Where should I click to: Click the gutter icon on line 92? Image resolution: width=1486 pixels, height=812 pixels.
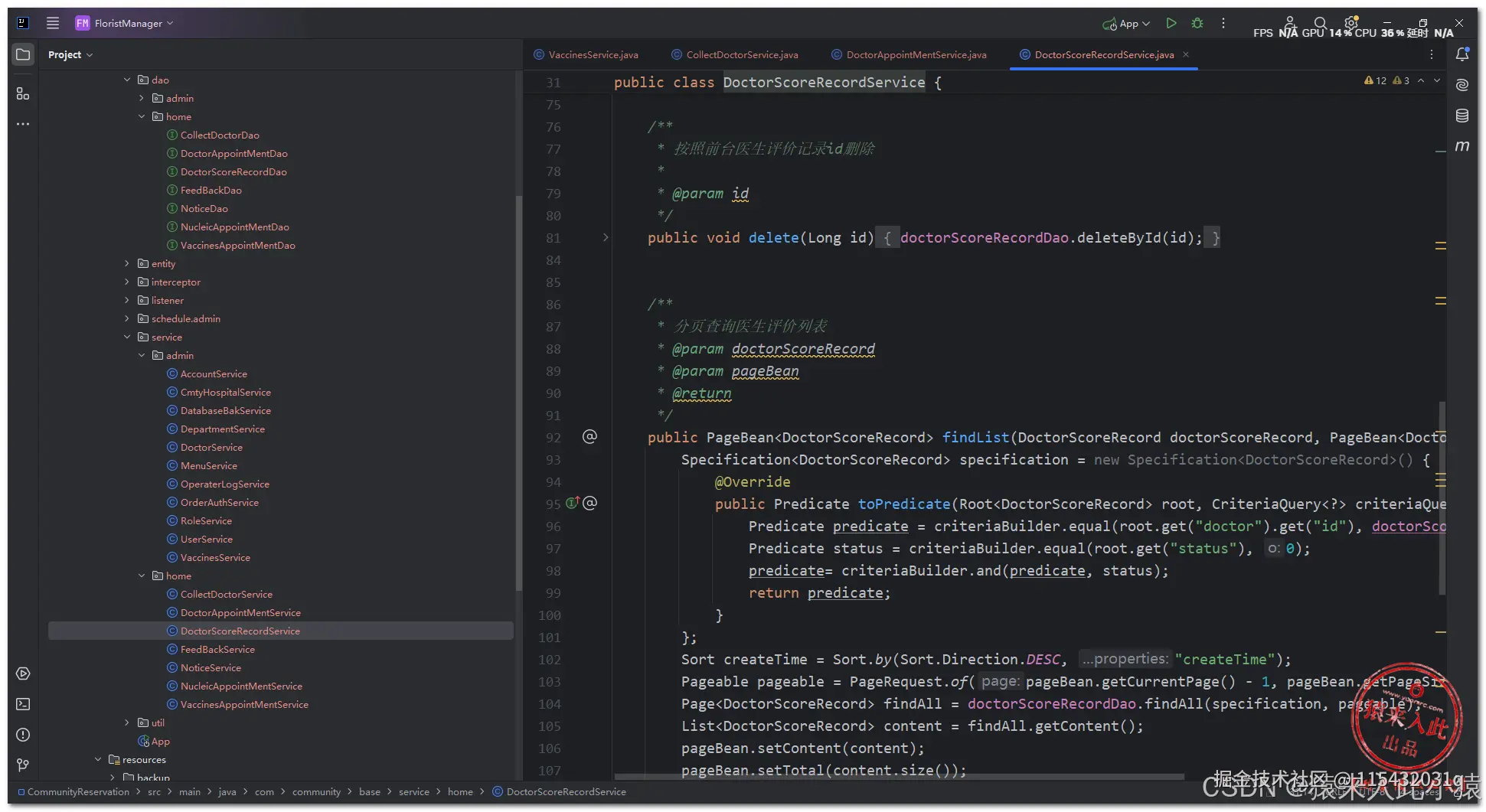click(590, 436)
